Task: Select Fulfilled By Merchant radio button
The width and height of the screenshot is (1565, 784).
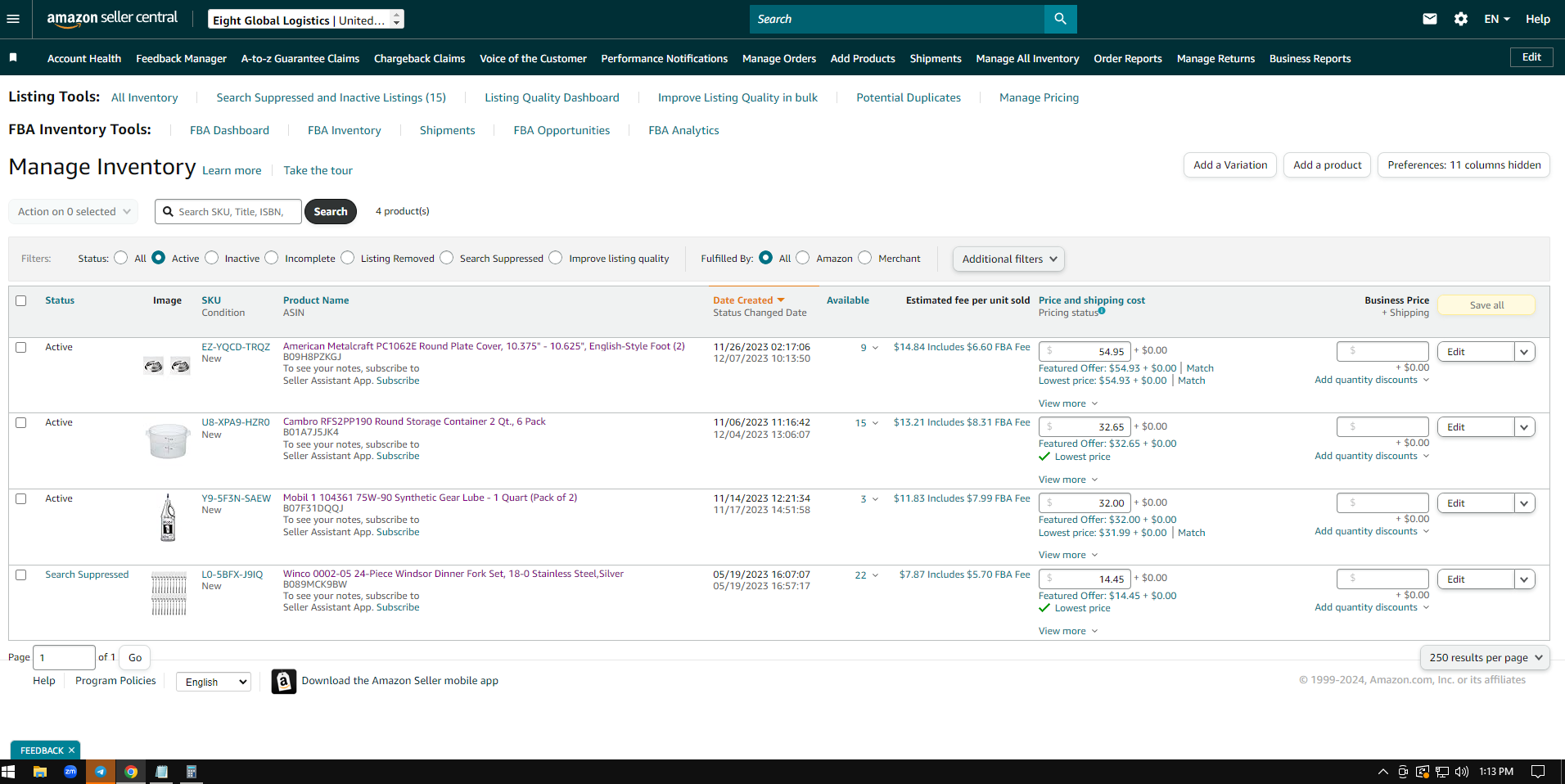Action: (865, 258)
